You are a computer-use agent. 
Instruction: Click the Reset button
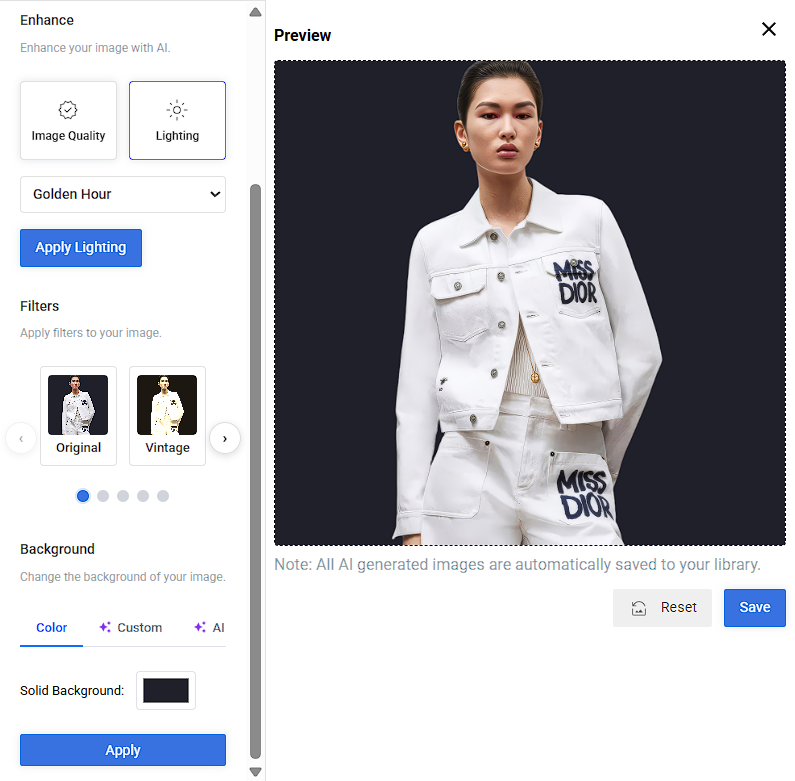coord(662,608)
